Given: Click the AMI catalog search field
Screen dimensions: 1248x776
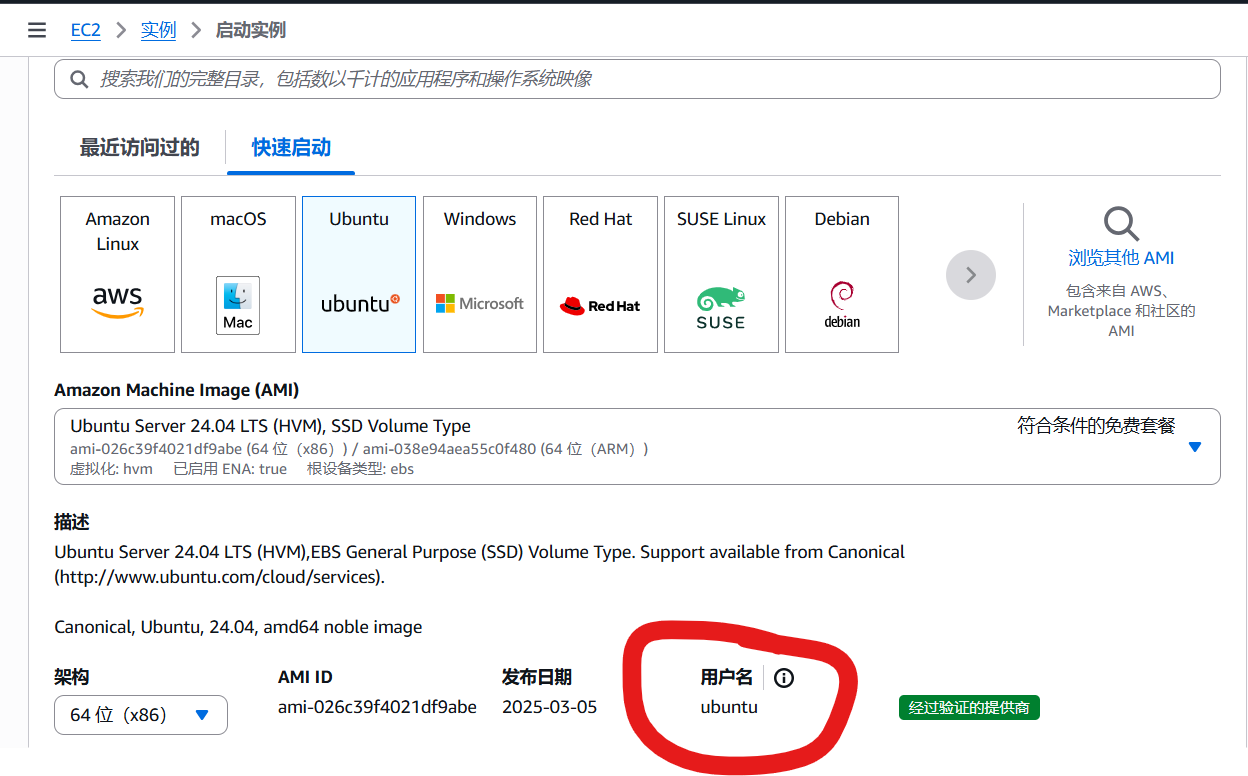Looking at the screenshot, I should point(637,79).
